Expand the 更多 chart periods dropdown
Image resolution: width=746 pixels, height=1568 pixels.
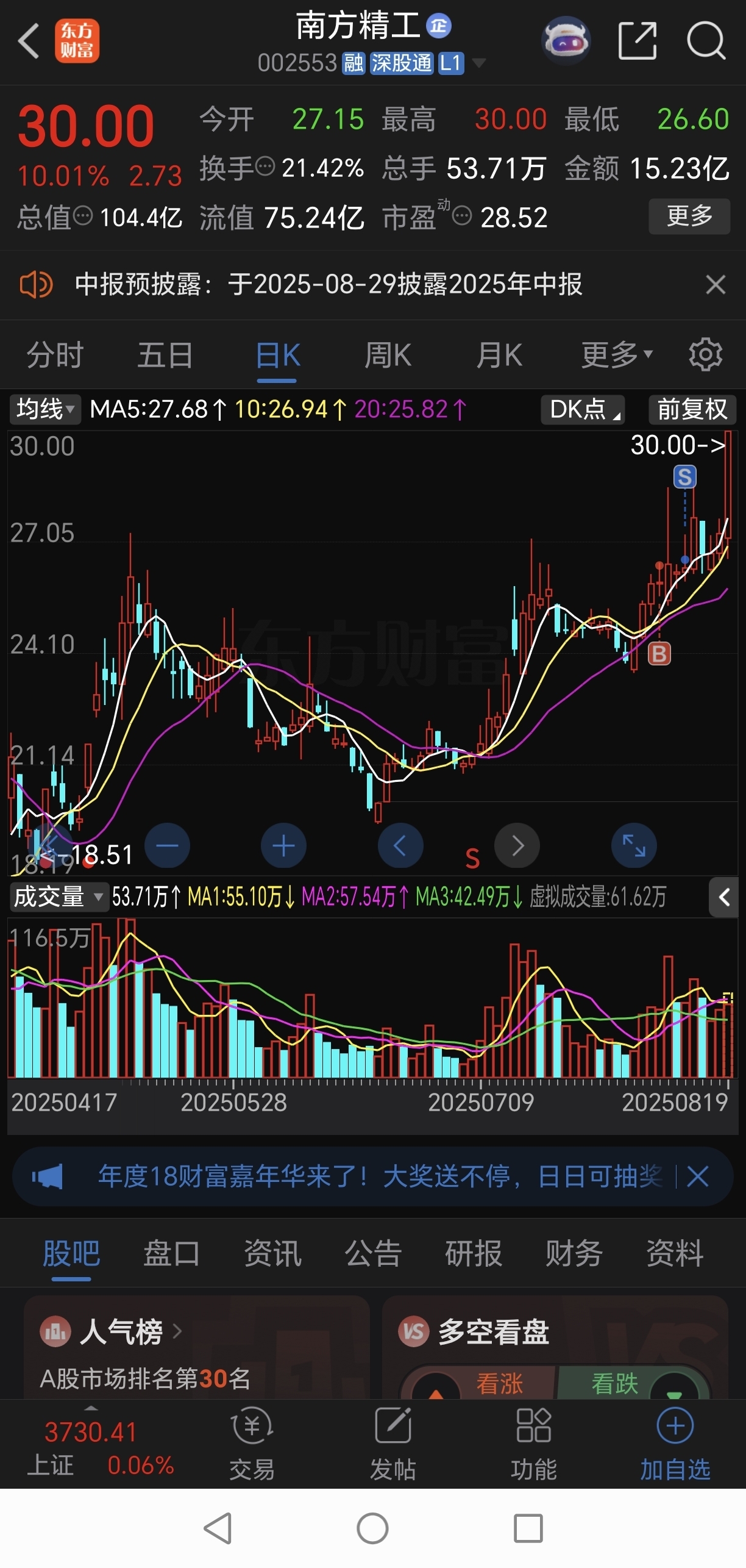pos(617,355)
